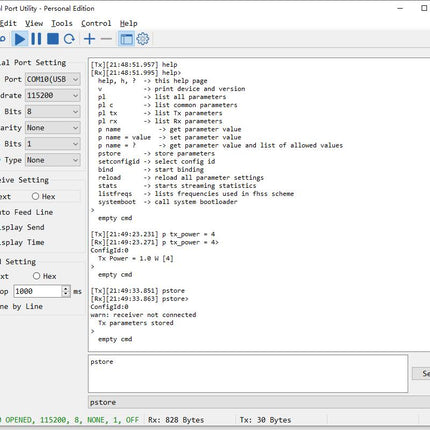Click the send text box containing pstore
This screenshot has width=430, height=430.
click(x=248, y=373)
